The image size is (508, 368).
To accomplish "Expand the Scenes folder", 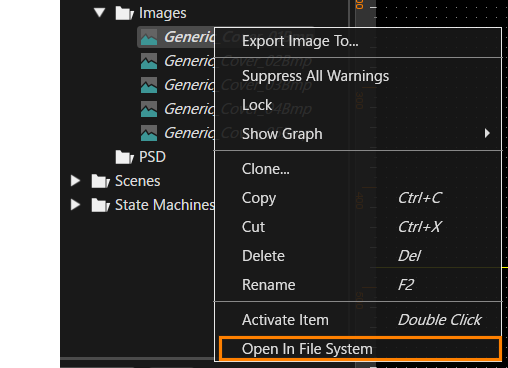I will point(76,181).
